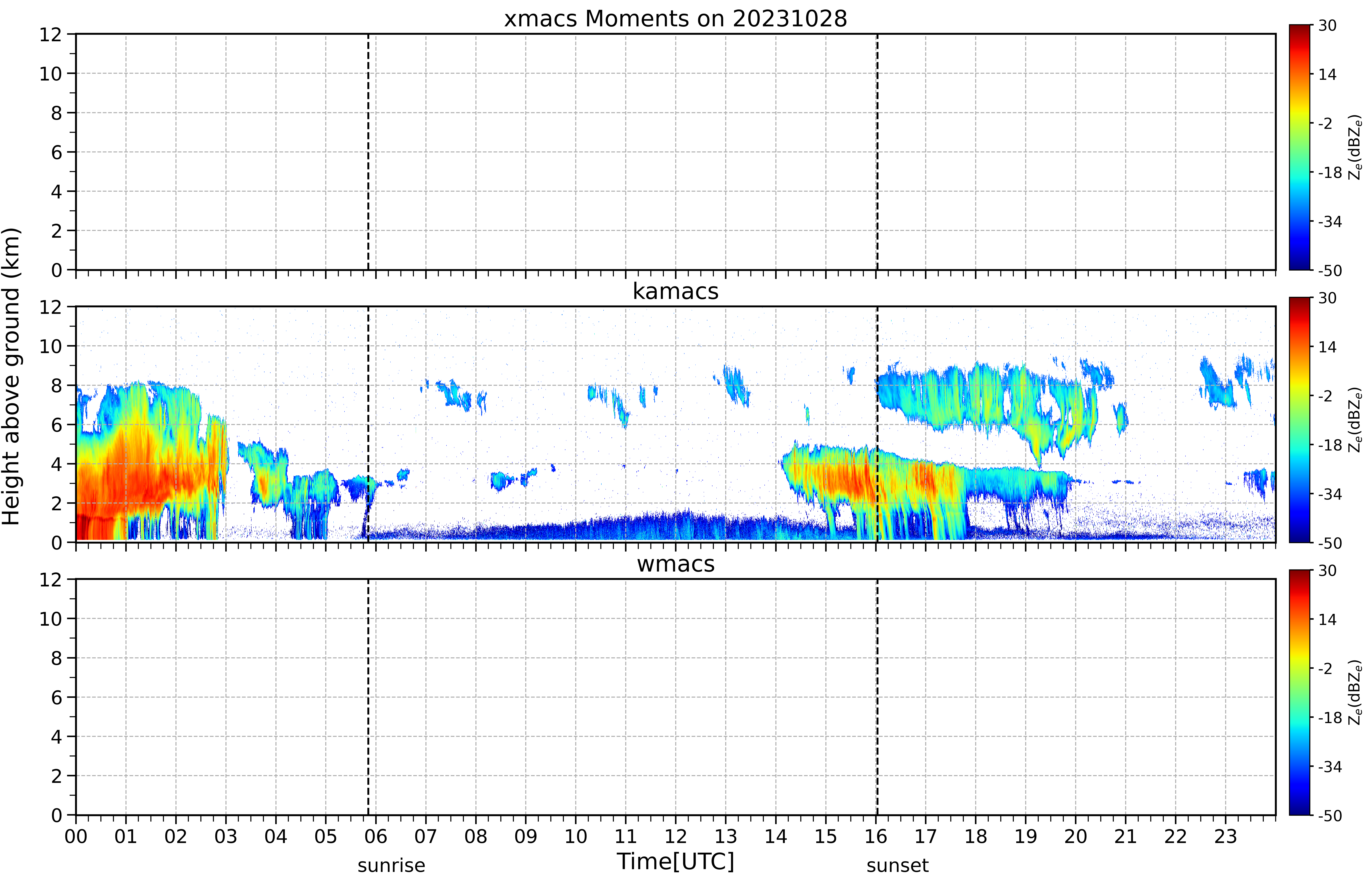Click the xmacs panel reflectivity colorbar
The height and width of the screenshot is (885, 1372).
point(1300,147)
